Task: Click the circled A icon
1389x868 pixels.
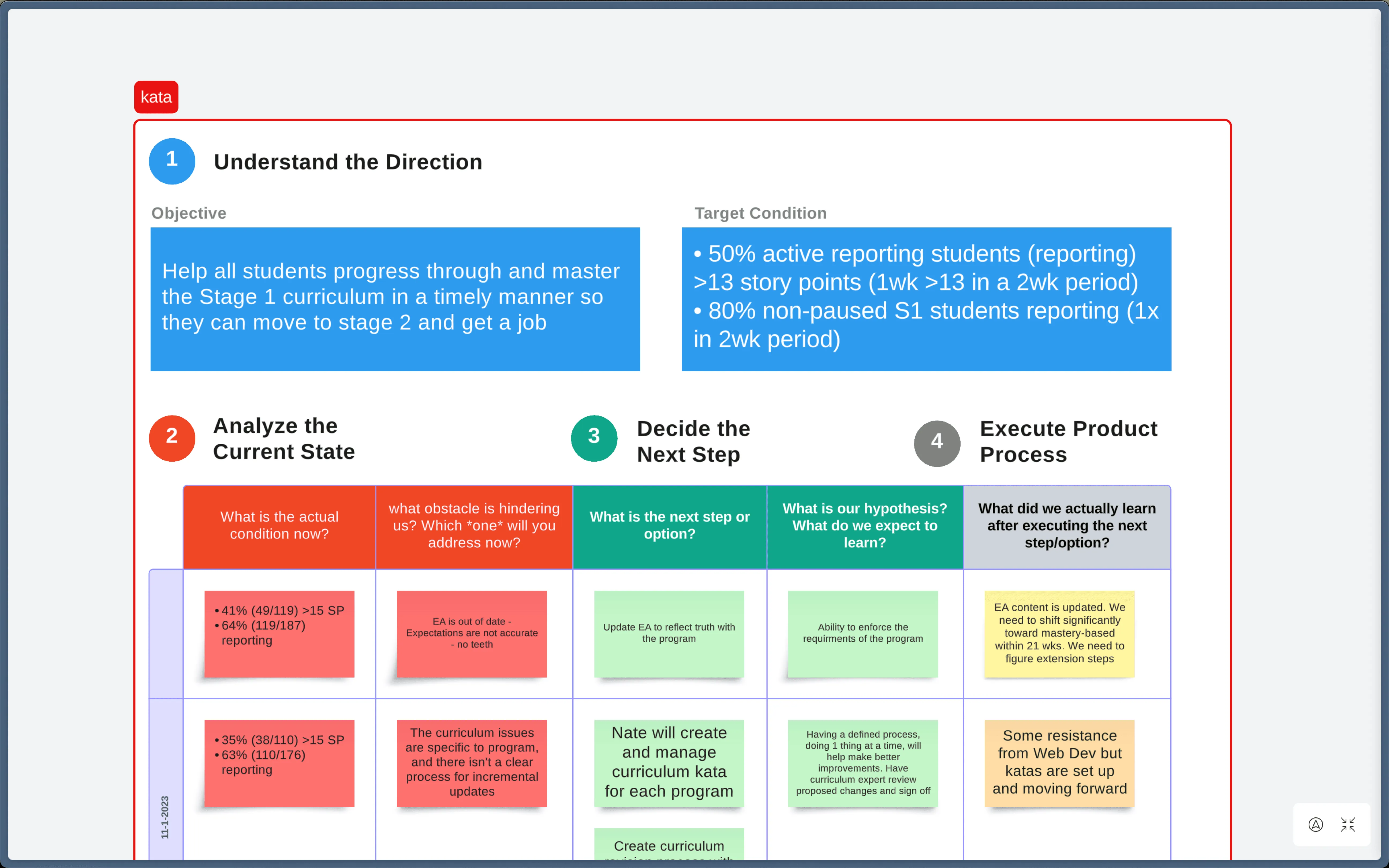Action: [x=1316, y=824]
